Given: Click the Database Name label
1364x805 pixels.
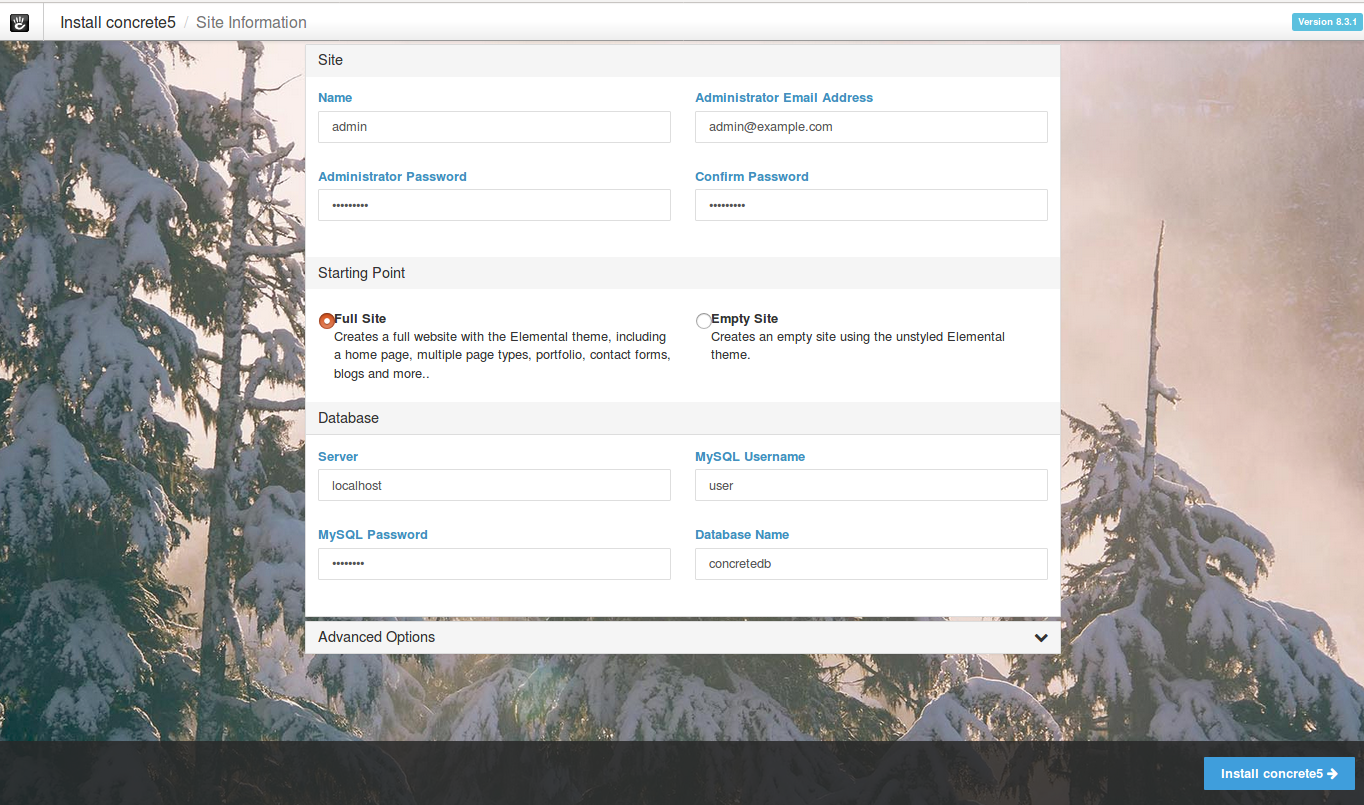Looking at the screenshot, I should pos(742,535).
